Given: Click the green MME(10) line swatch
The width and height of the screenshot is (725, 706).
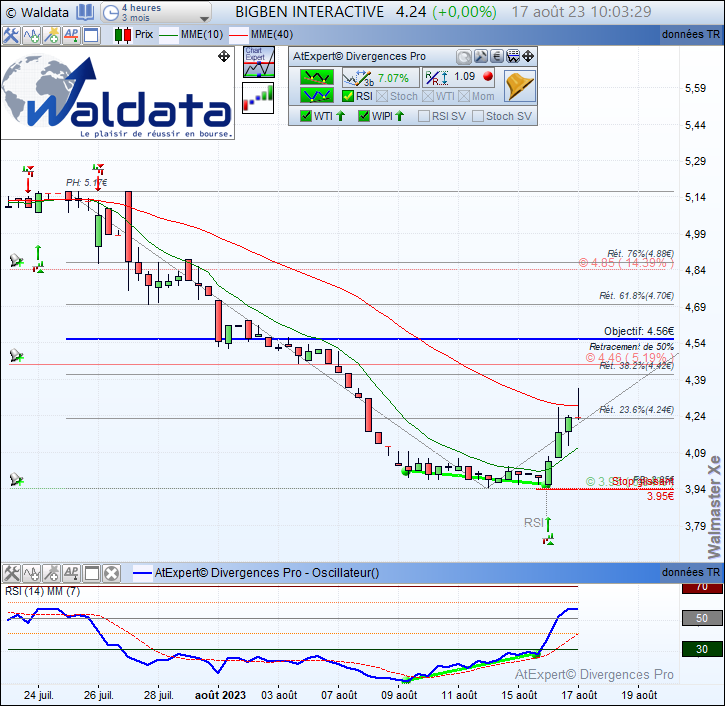Looking at the screenshot, I should (168, 35).
